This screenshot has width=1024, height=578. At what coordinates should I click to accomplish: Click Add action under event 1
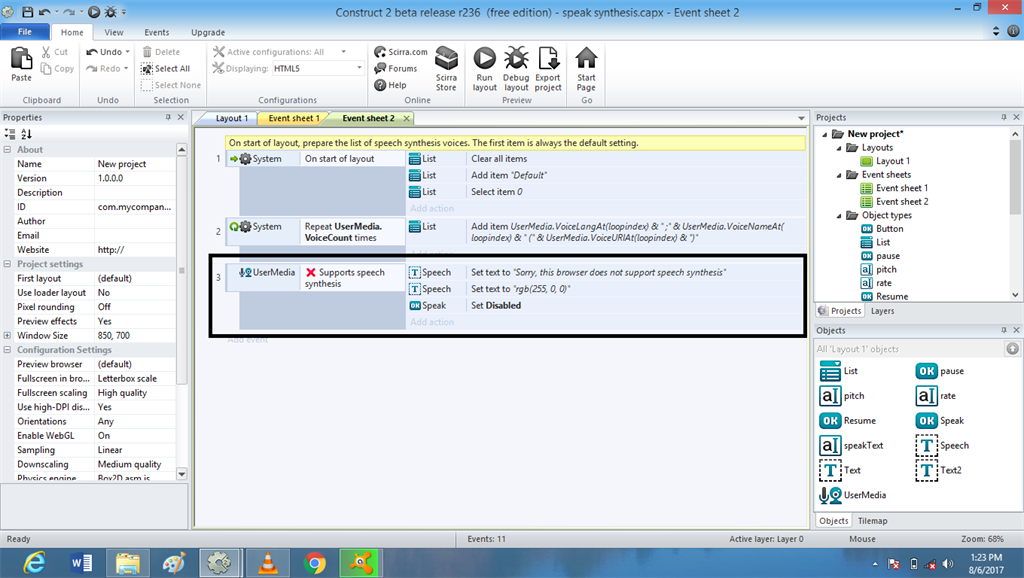(432, 208)
